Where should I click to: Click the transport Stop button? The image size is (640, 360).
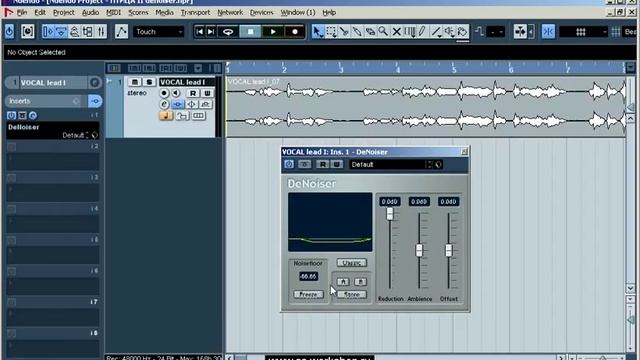pos(250,31)
